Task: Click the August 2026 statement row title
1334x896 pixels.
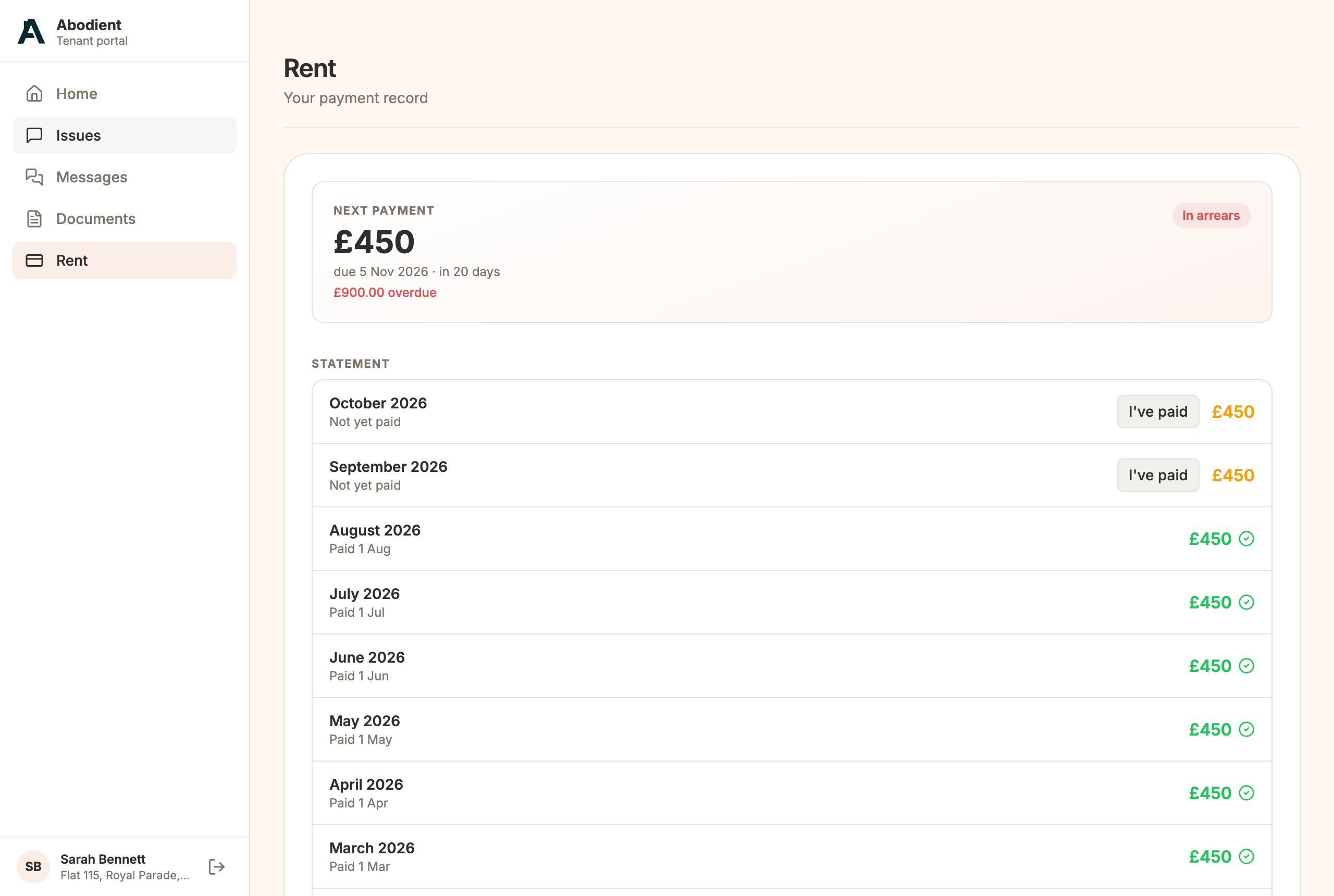Action: (x=374, y=530)
